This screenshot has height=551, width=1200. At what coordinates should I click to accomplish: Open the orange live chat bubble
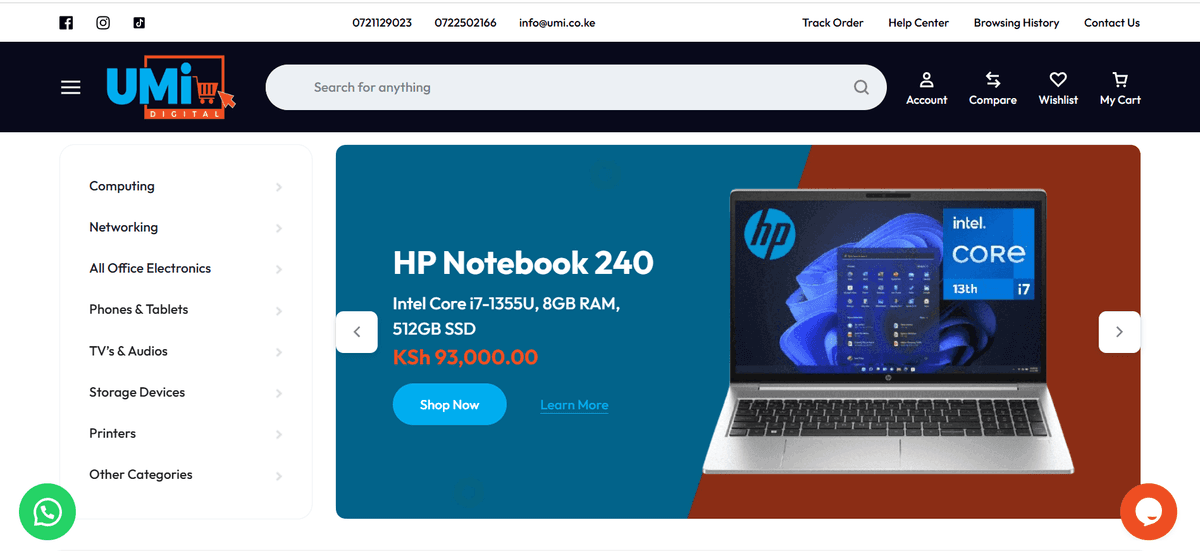[x=1148, y=511]
